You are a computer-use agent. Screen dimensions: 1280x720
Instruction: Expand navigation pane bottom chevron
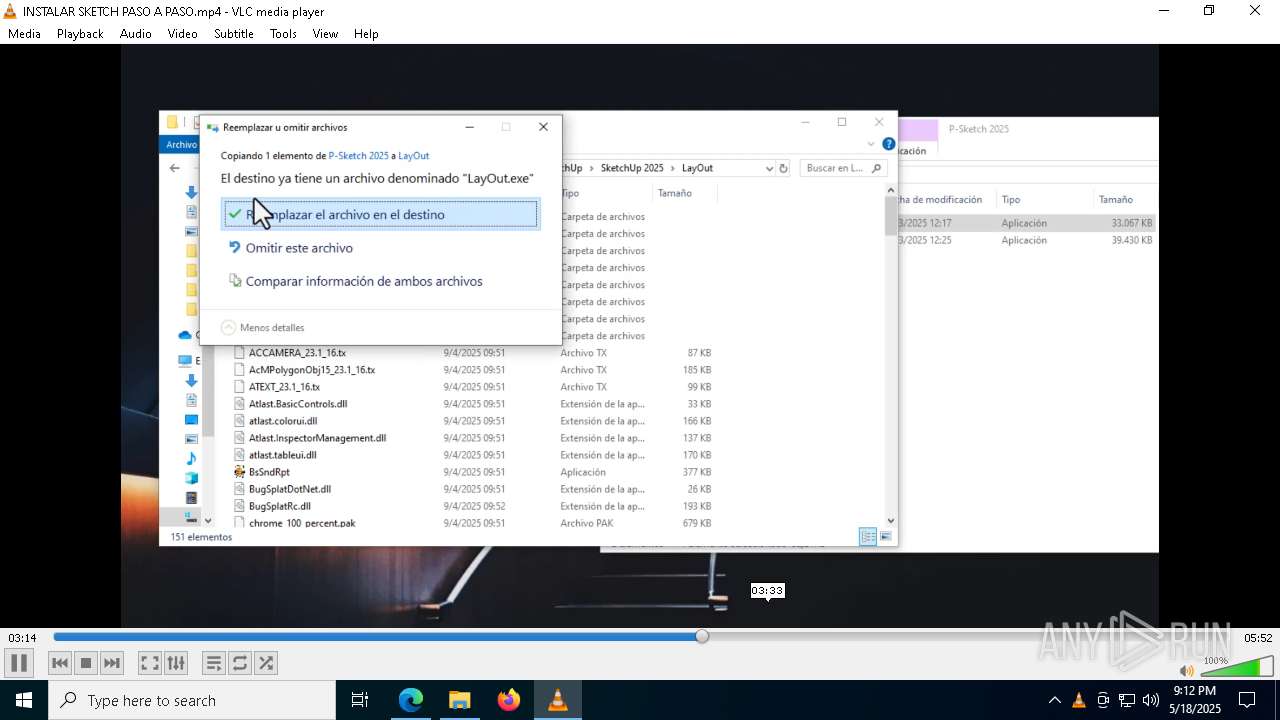[208, 520]
